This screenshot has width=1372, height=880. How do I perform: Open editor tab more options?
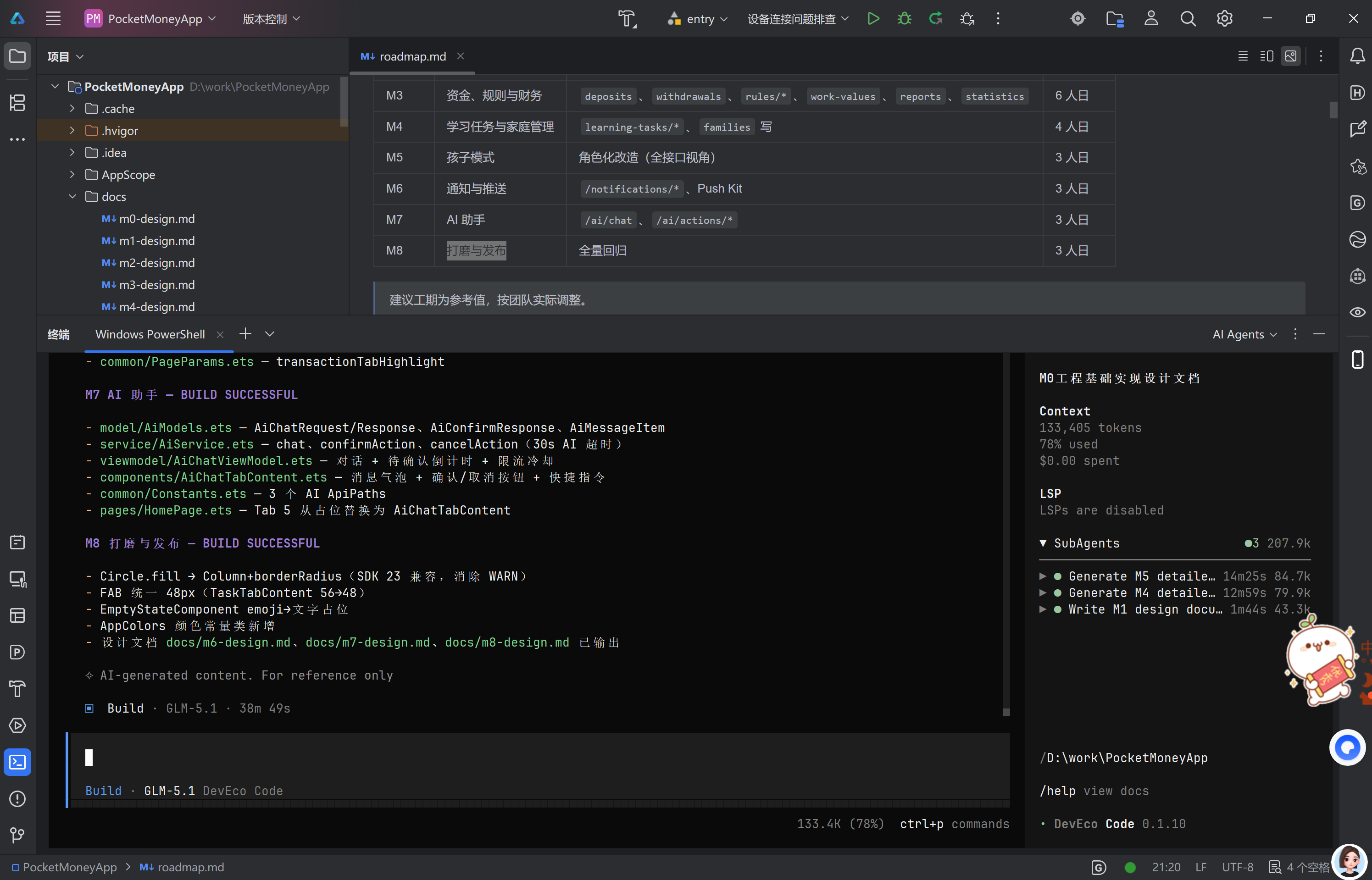click(x=1321, y=56)
